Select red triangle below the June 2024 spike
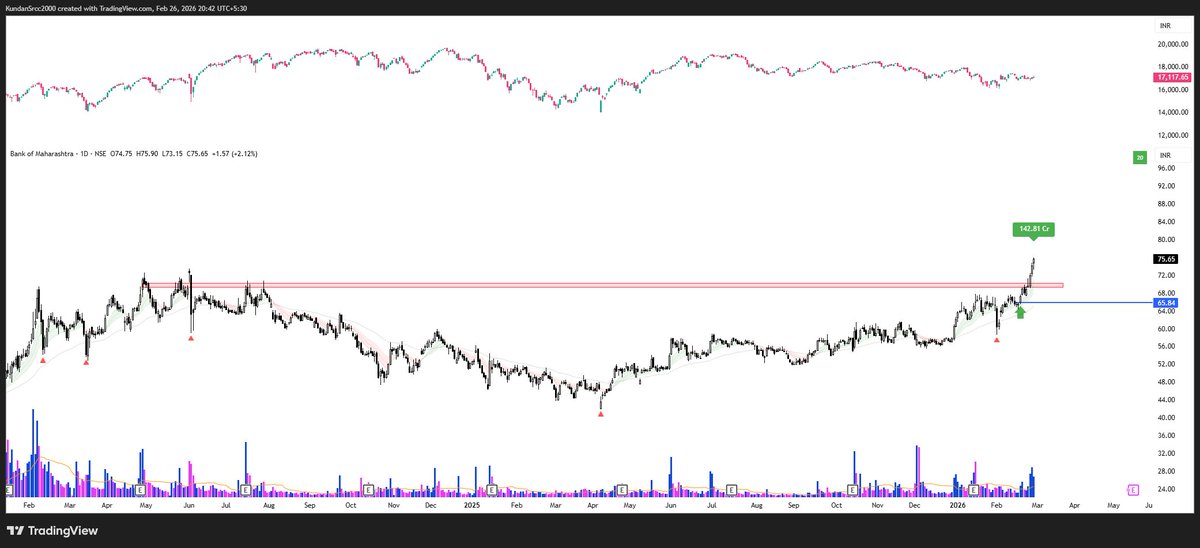The width and height of the screenshot is (1200, 548). tap(191, 339)
